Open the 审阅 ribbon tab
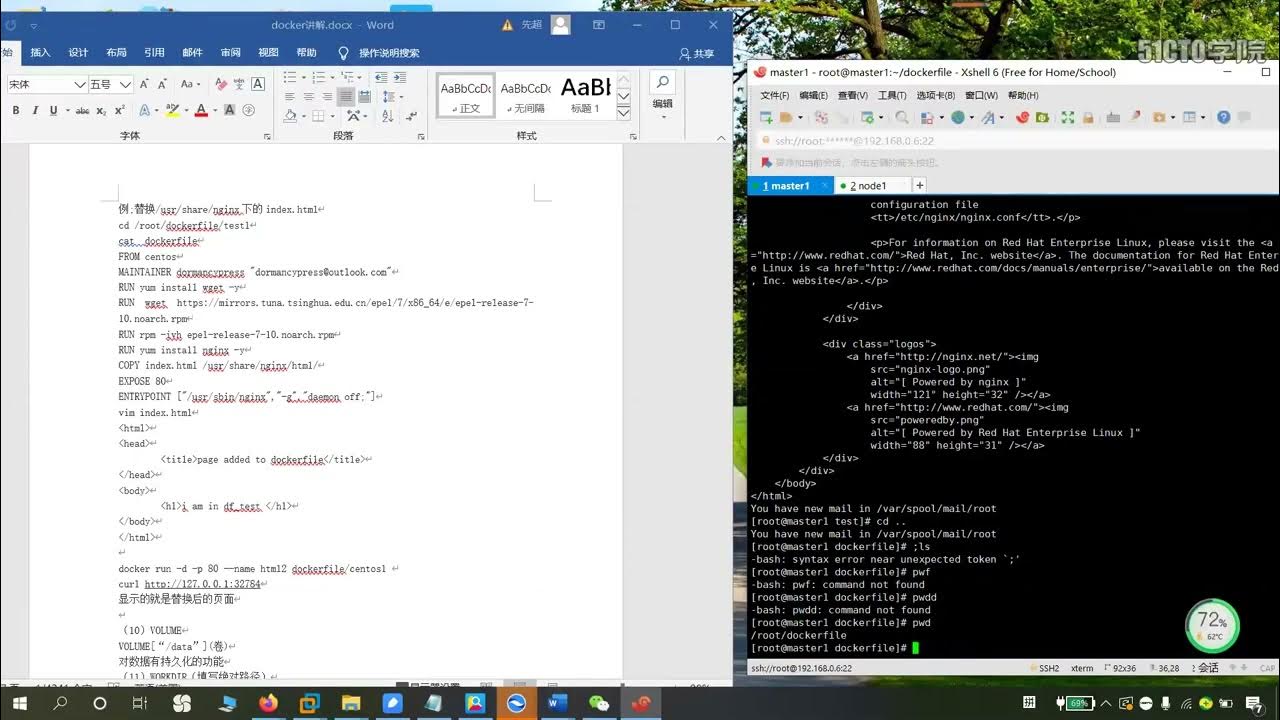This screenshot has width=1280, height=720. (x=230, y=53)
